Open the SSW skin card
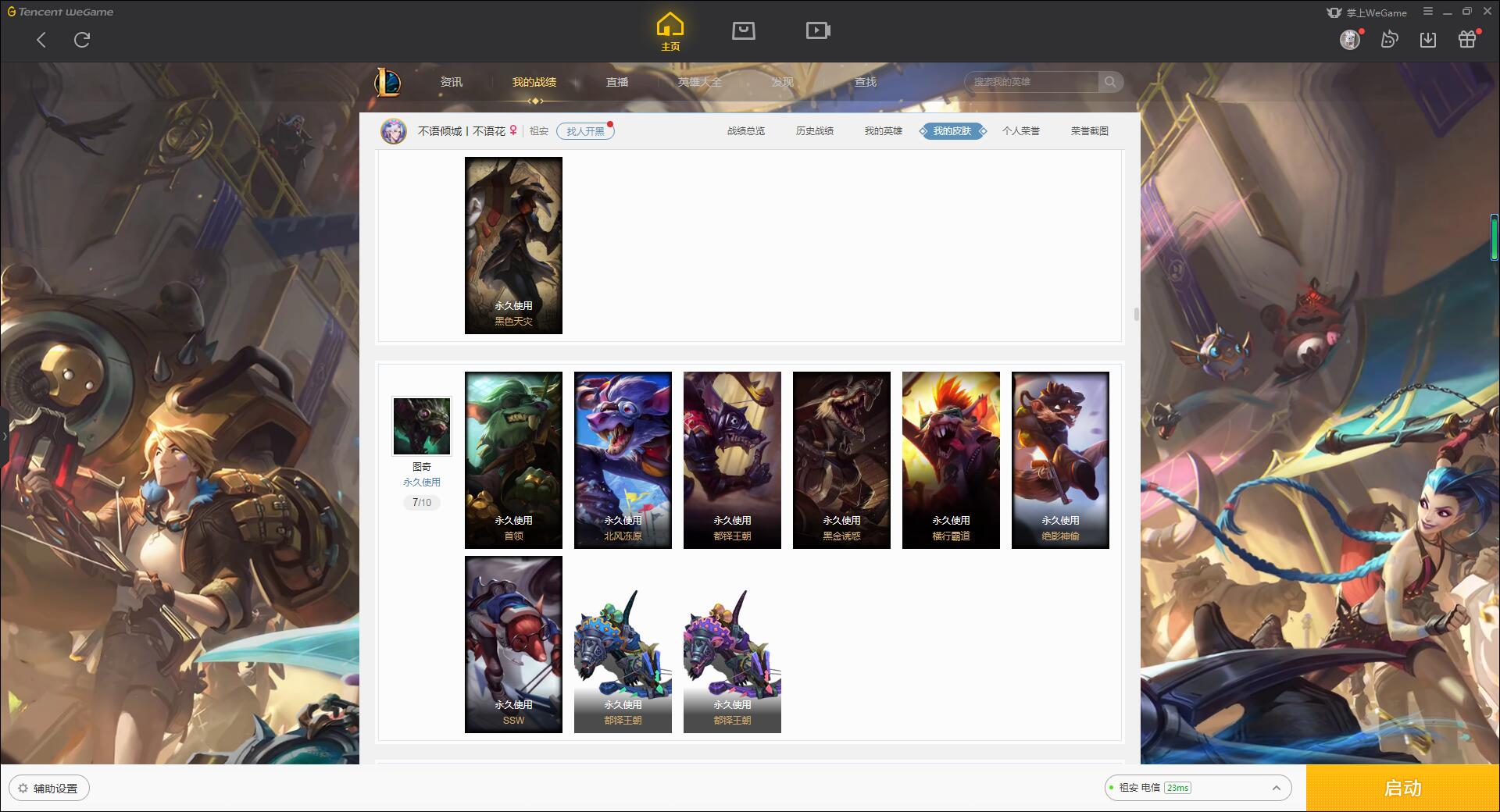1500x812 pixels. (x=513, y=644)
